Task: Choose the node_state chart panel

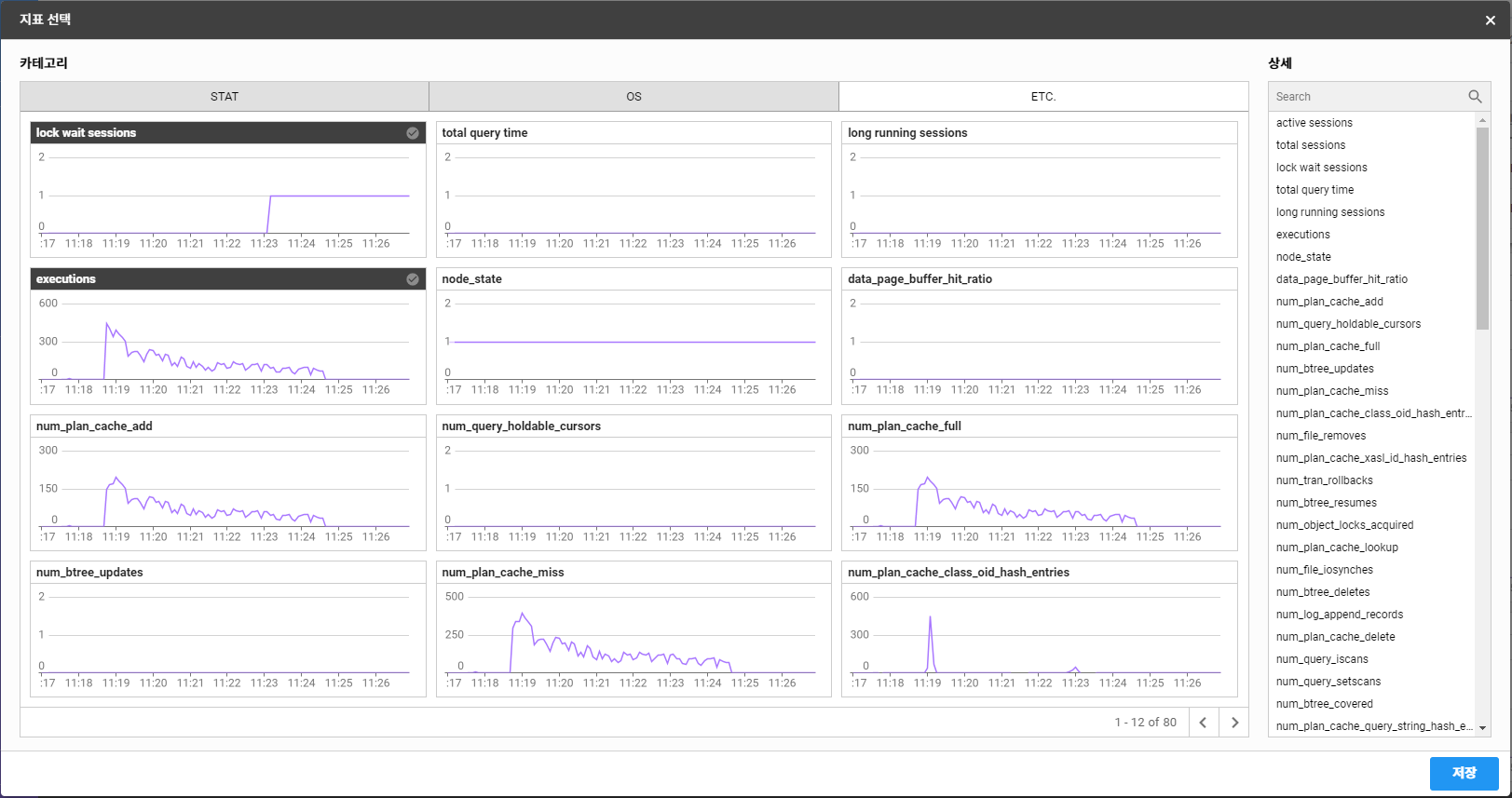Action: (x=633, y=336)
